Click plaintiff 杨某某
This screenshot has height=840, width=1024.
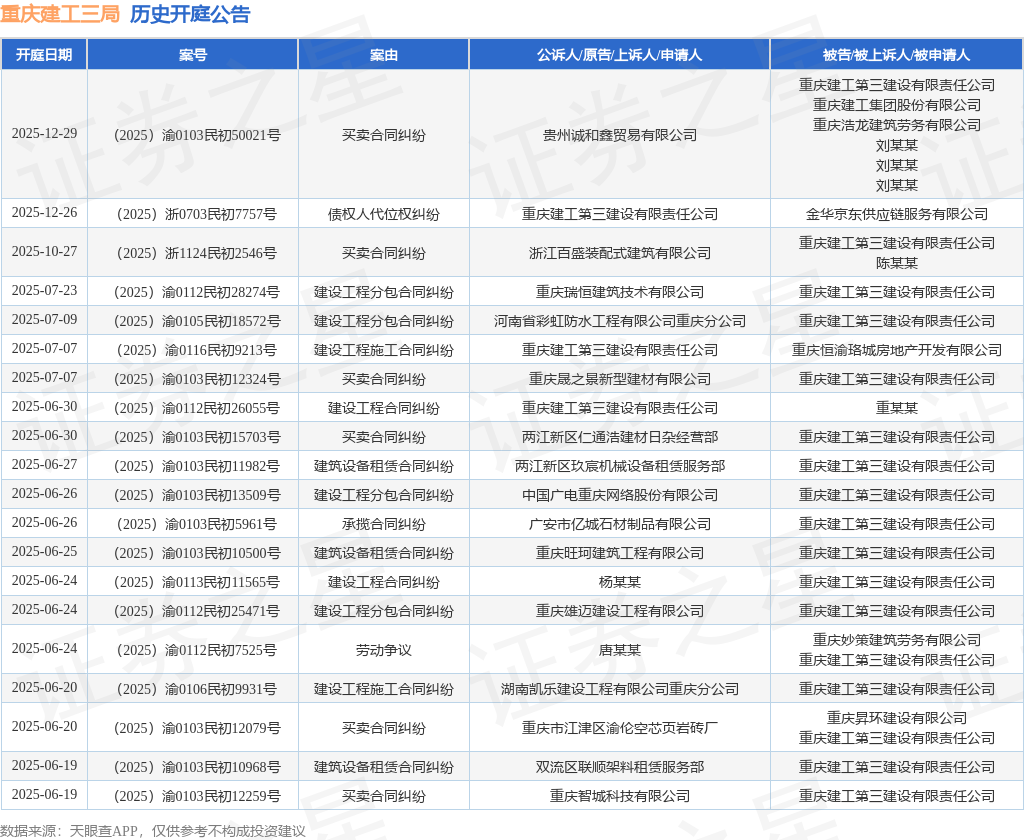click(x=619, y=582)
